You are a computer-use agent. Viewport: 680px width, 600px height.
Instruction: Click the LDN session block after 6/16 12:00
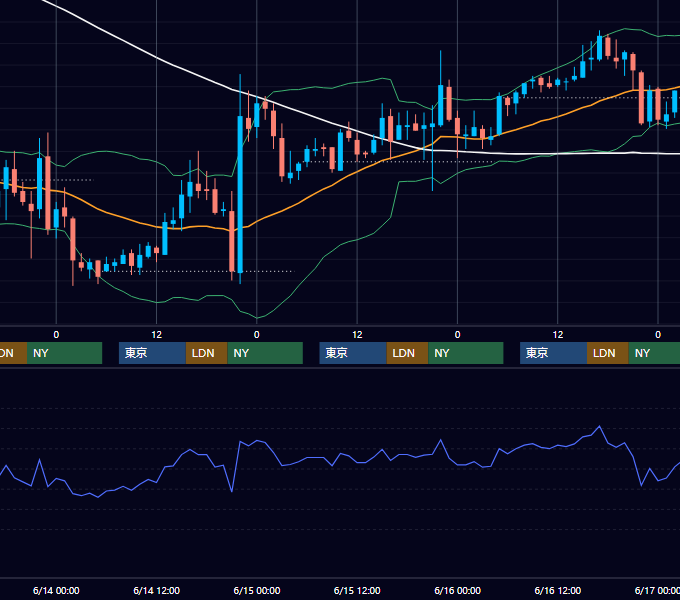point(608,353)
